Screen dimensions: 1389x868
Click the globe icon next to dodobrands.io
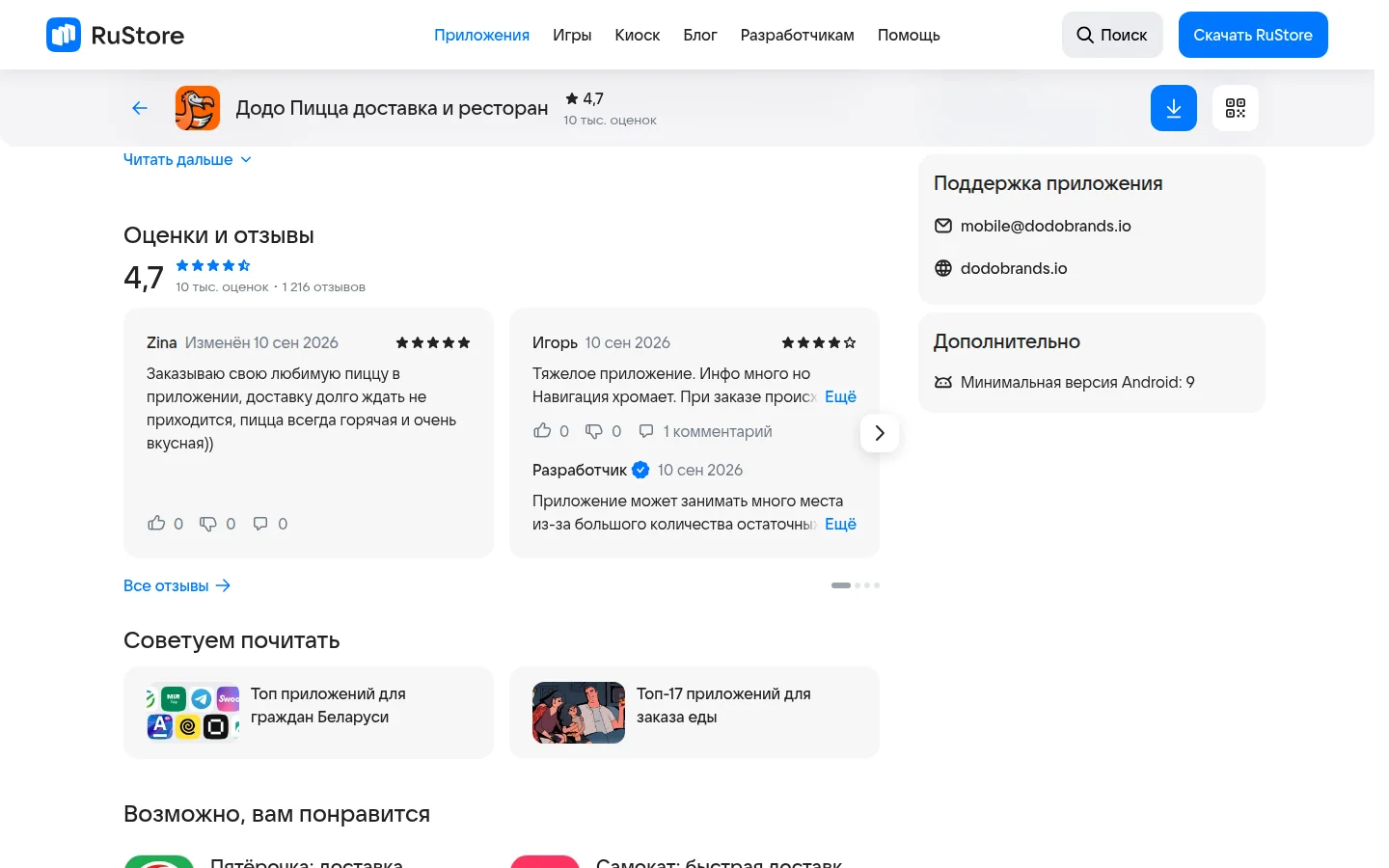pyautogui.click(x=943, y=268)
